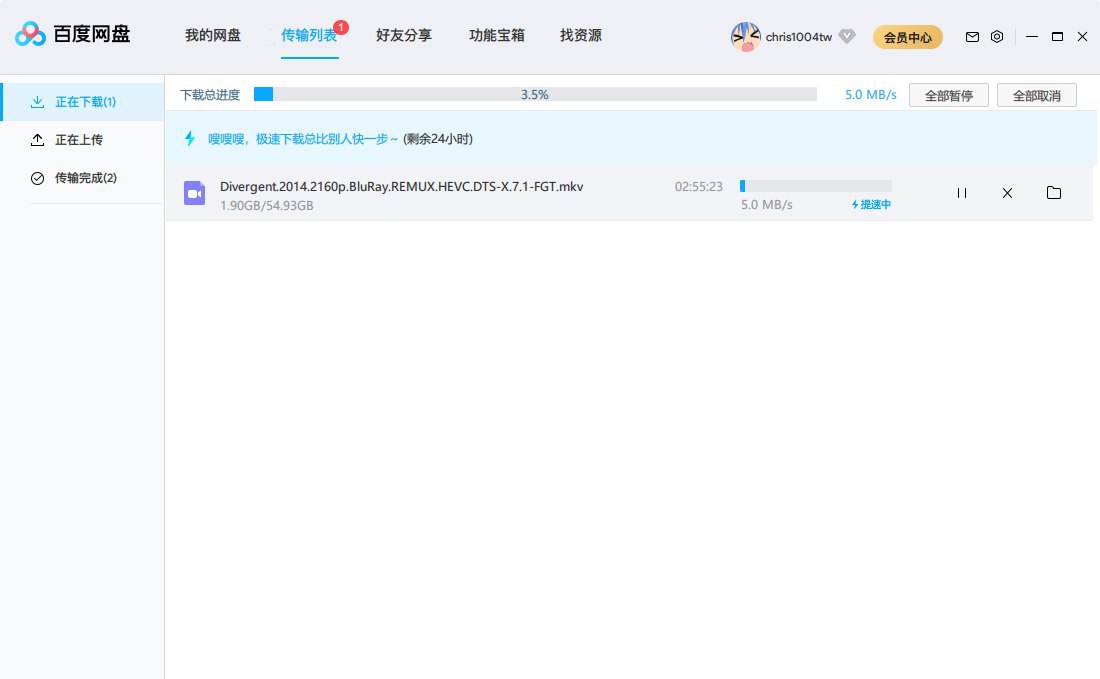Open the 会员中心 button
Screen dimensions: 1100x679
(x=908, y=37)
